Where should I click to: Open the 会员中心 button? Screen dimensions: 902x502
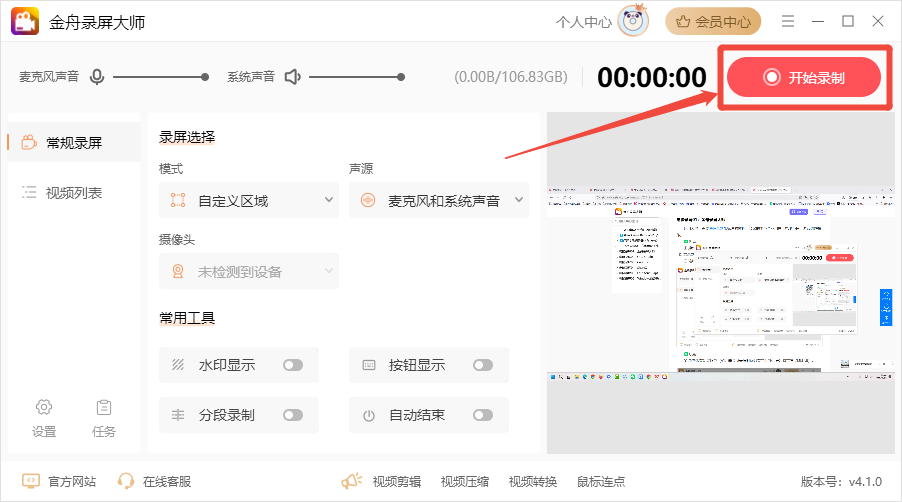coord(713,21)
